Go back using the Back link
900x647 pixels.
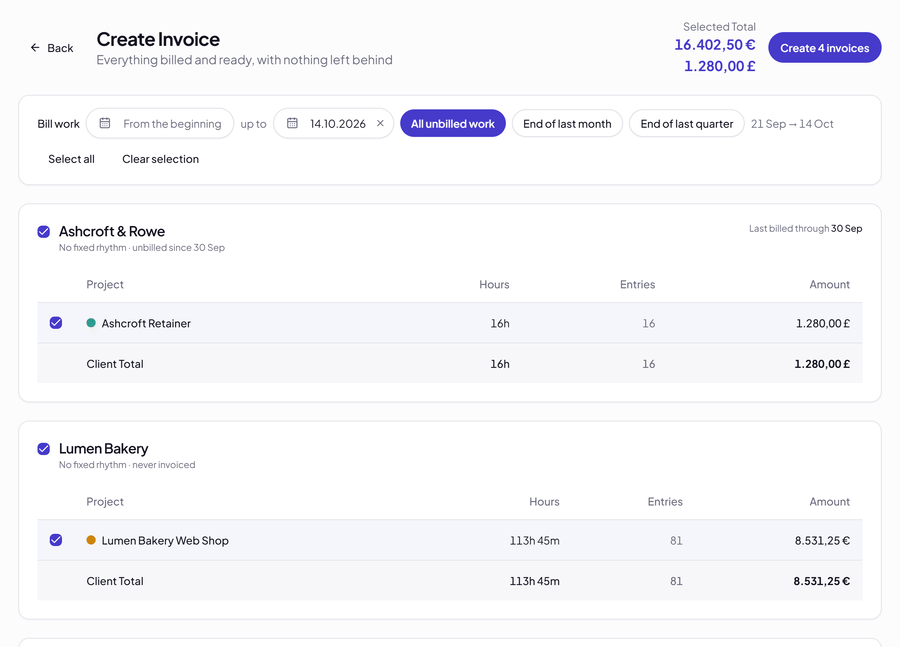coord(52,48)
